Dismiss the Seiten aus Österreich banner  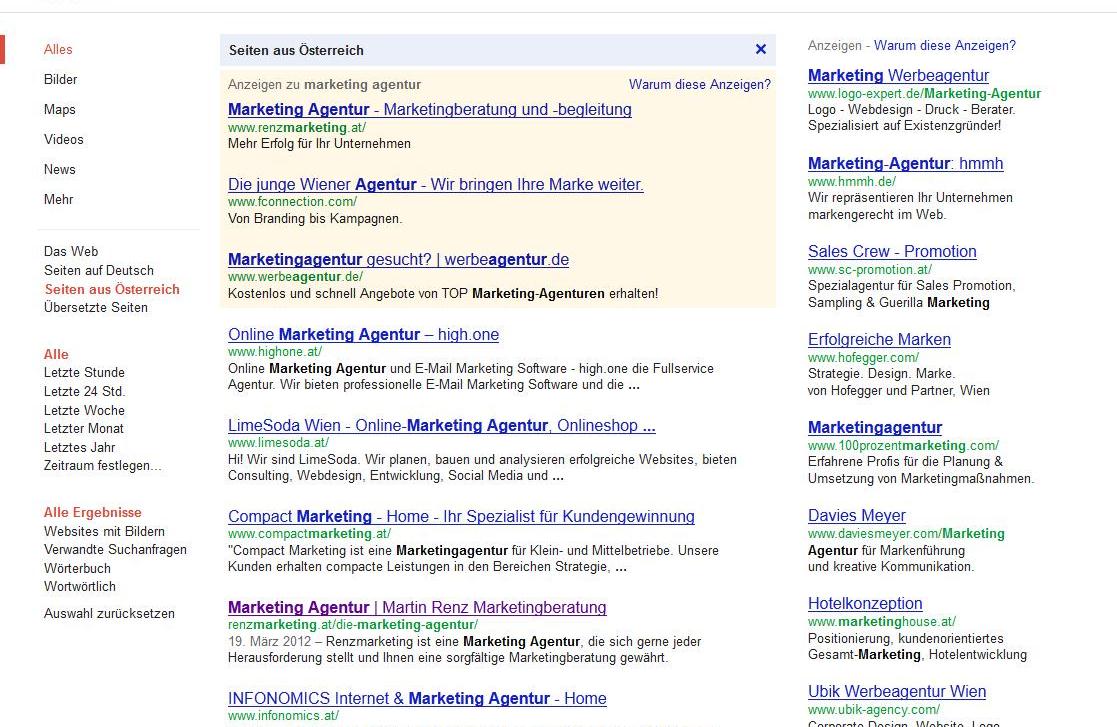coord(761,49)
